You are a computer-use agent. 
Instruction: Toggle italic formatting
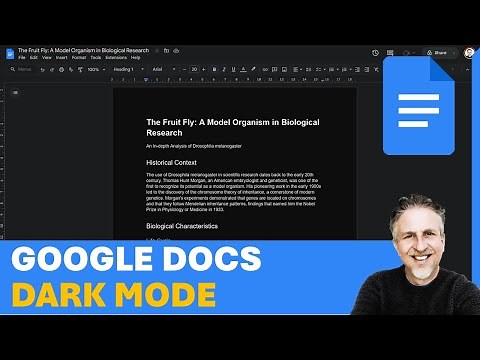224,69
